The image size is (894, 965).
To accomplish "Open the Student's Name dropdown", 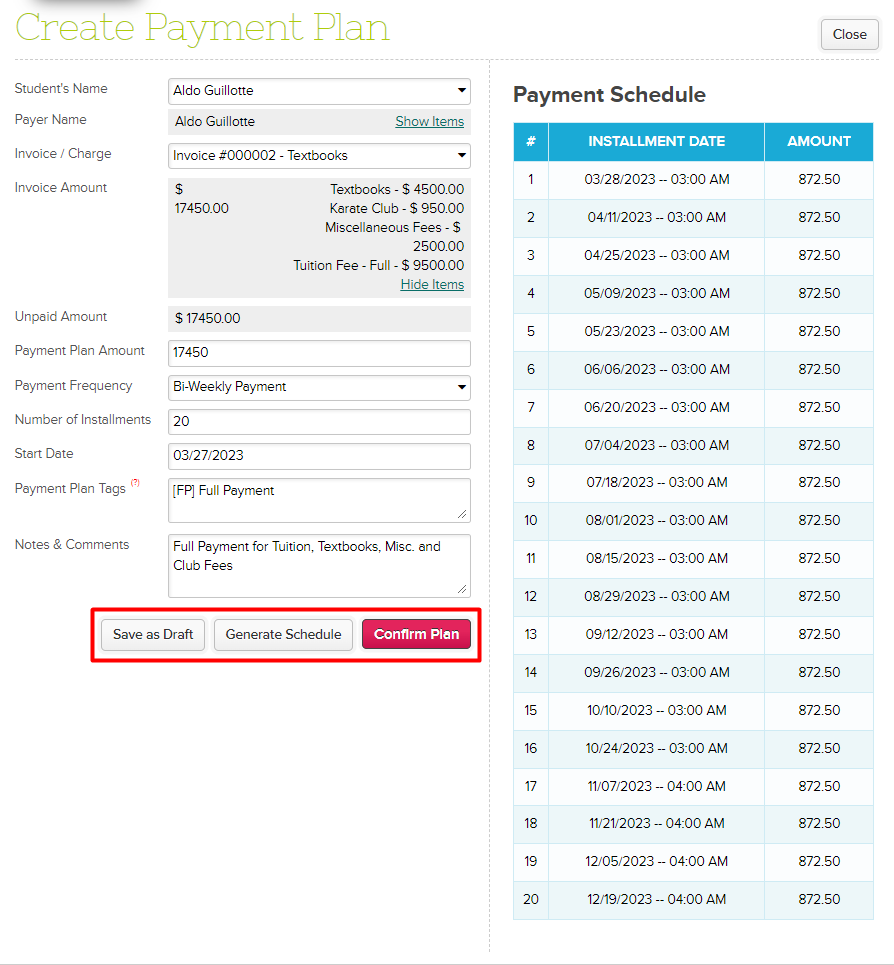I will [319, 91].
